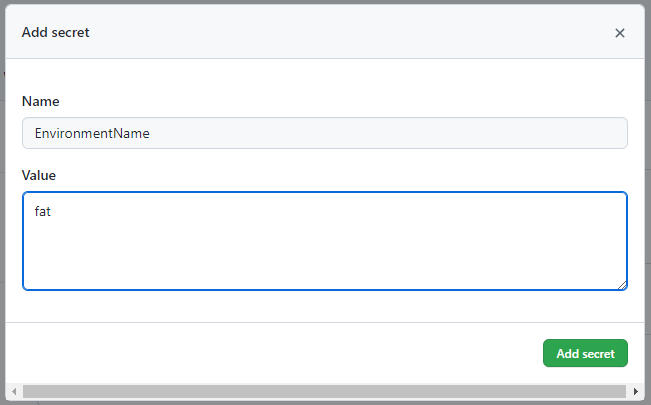Click the Value field label

[39, 175]
